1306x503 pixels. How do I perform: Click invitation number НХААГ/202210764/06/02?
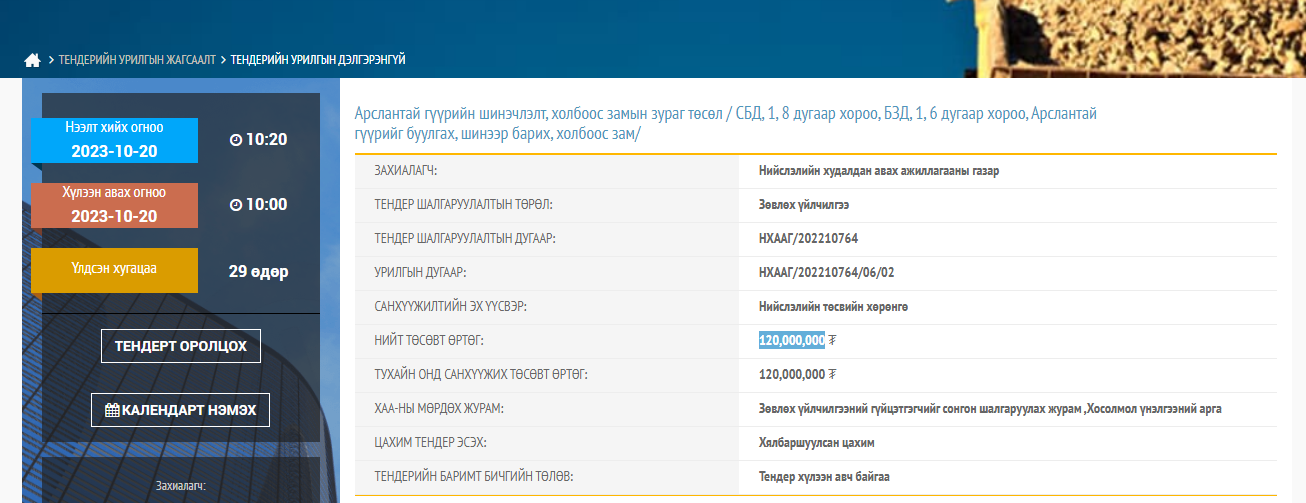tap(825, 272)
